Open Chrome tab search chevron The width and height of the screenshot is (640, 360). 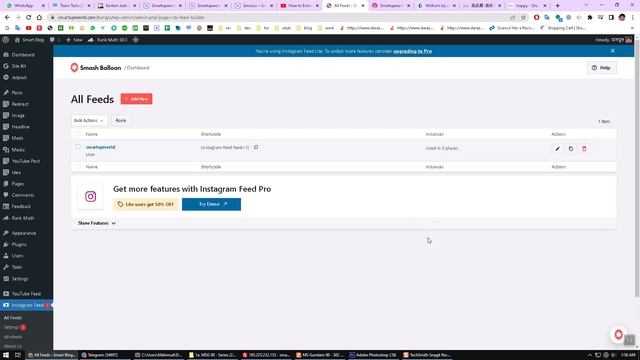pyautogui.click(x=586, y=6)
